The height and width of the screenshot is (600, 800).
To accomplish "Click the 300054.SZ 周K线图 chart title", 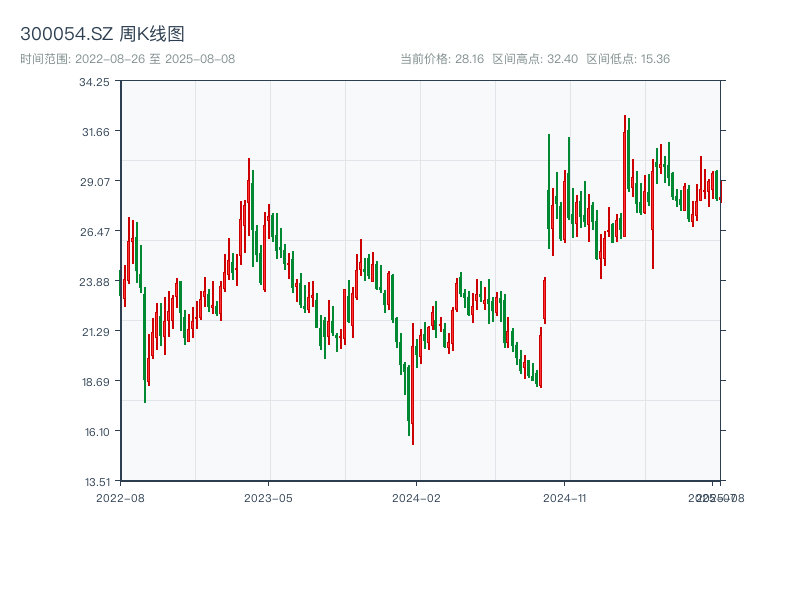I will pyautogui.click(x=102, y=35).
